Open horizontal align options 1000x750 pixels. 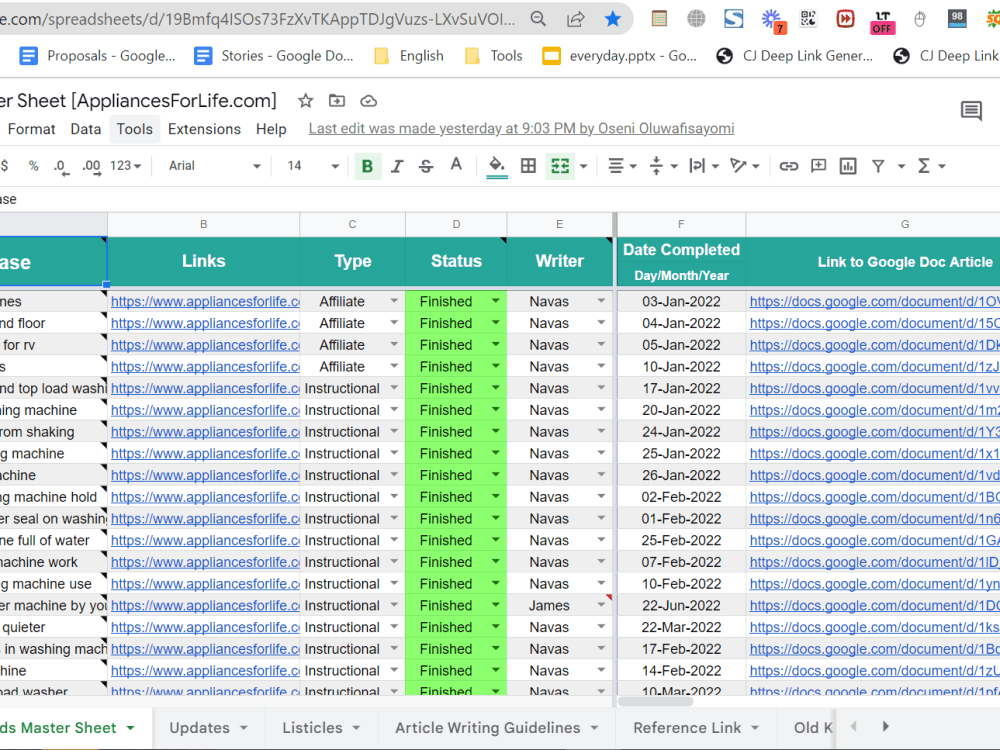point(622,166)
